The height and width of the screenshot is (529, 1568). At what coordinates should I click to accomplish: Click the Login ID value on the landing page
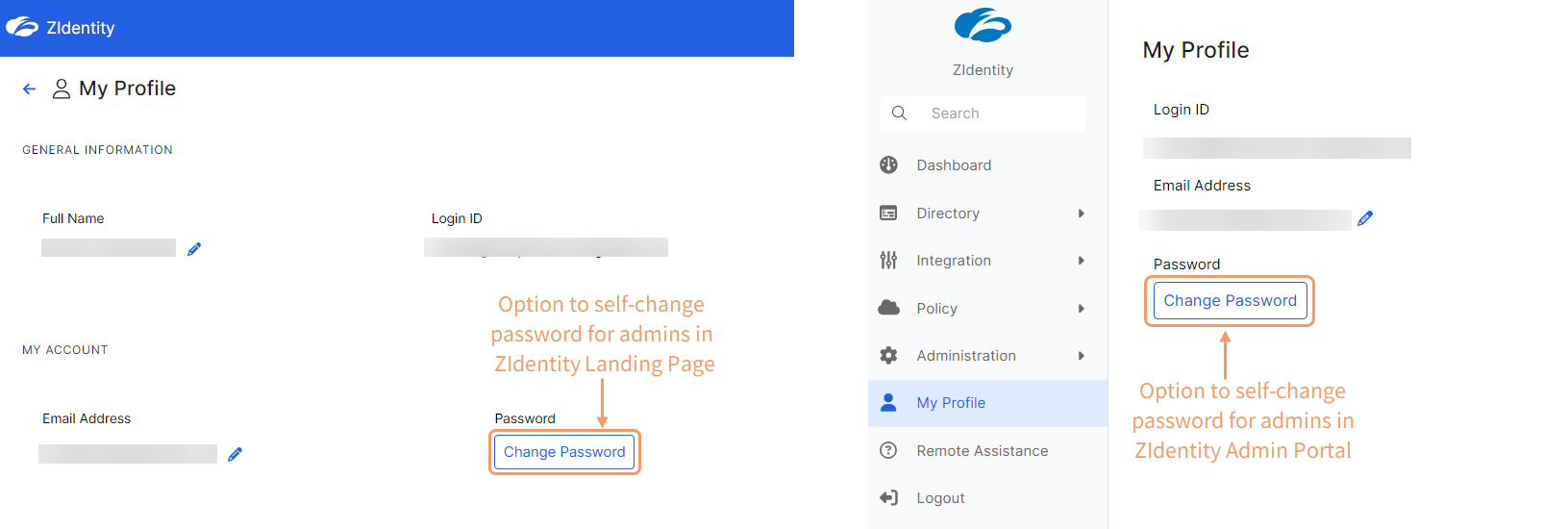[x=546, y=248]
